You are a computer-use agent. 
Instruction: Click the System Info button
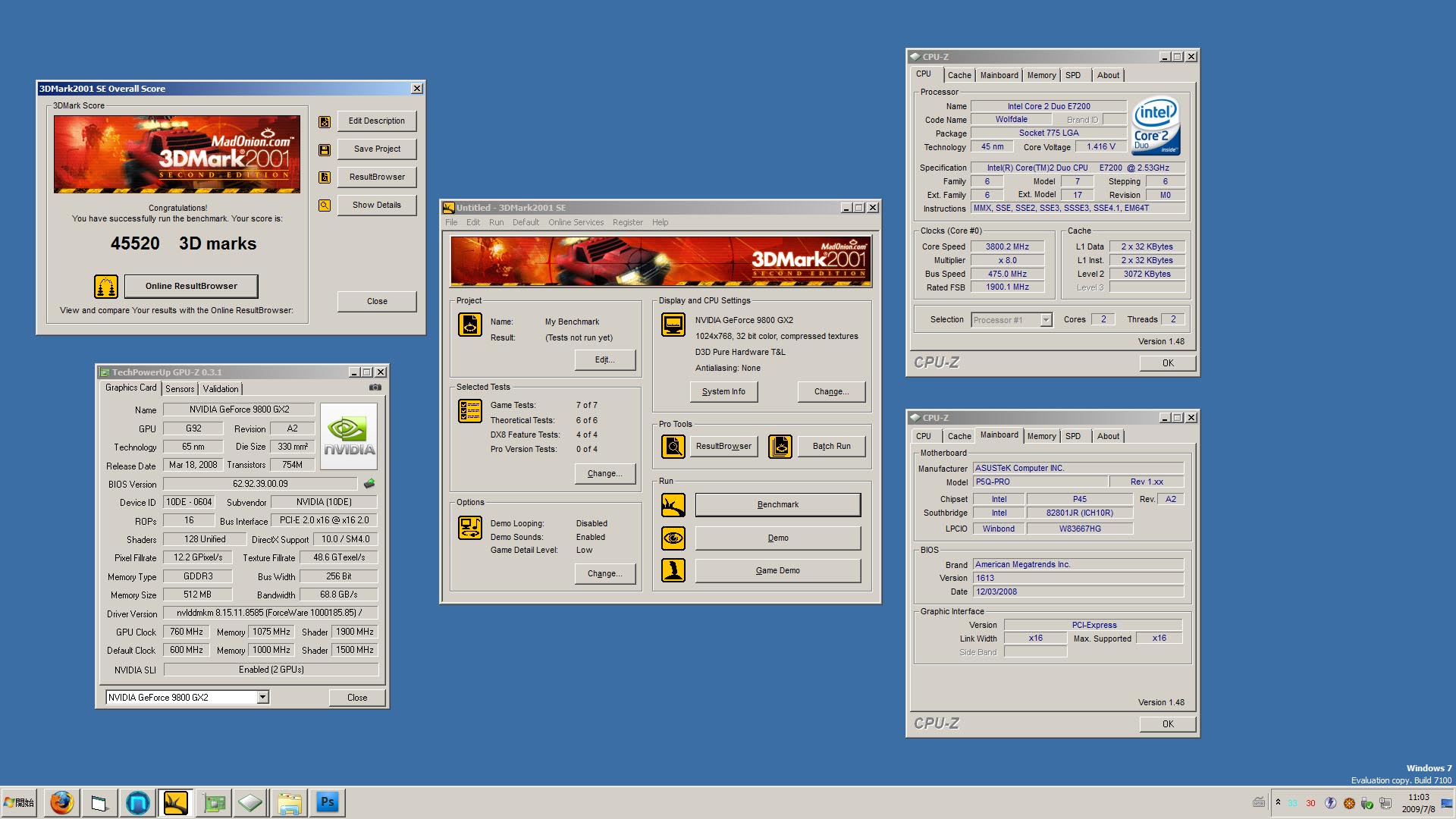pyautogui.click(x=723, y=392)
